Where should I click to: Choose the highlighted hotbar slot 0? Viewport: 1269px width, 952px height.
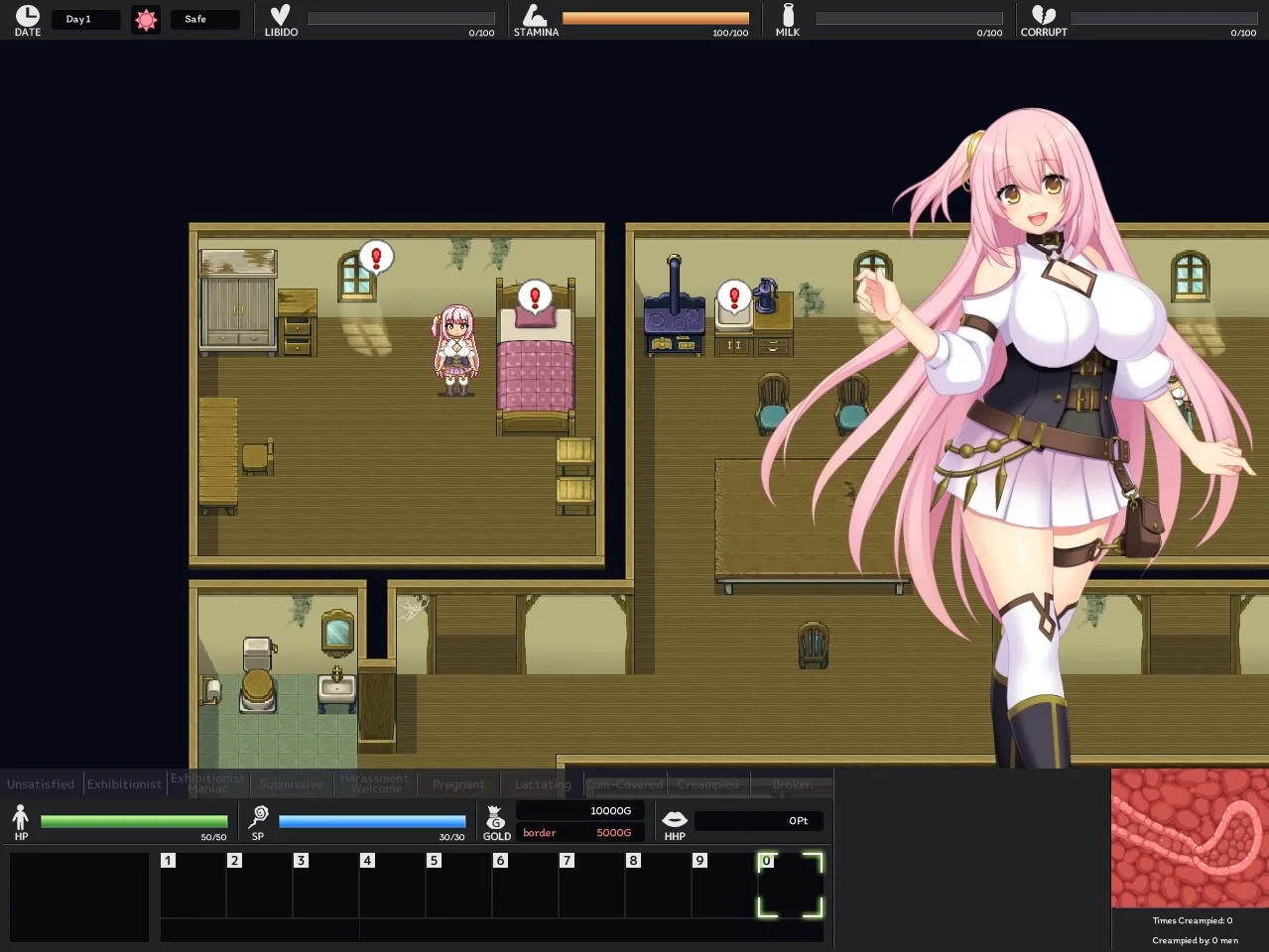(791, 885)
